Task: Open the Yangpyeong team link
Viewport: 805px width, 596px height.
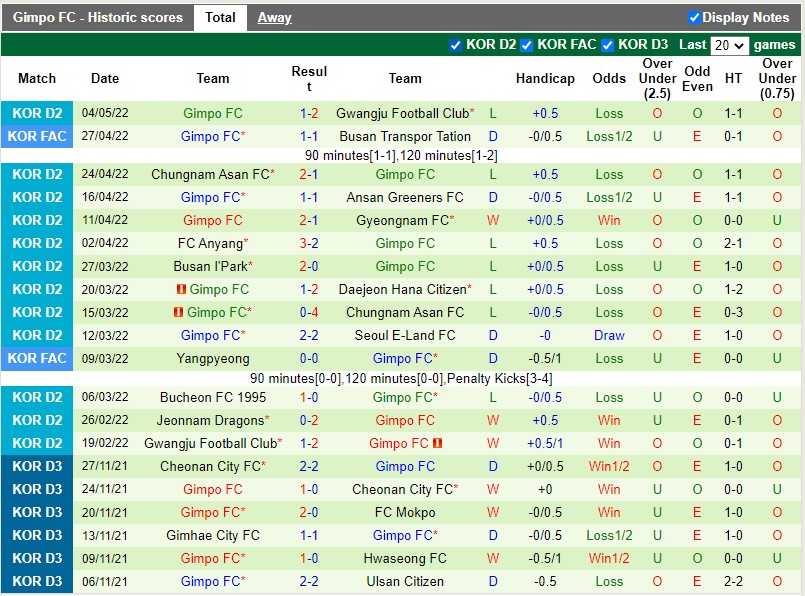Action: 213,358
